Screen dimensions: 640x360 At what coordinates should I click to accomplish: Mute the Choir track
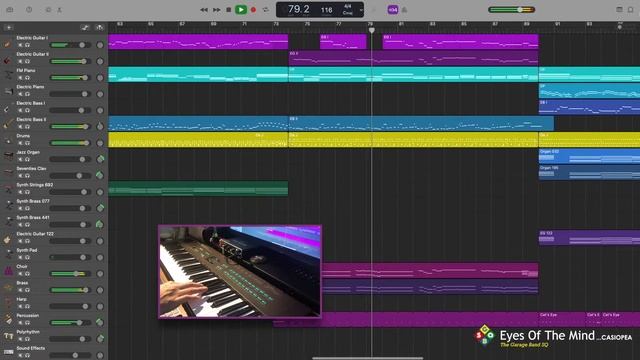point(20,273)
